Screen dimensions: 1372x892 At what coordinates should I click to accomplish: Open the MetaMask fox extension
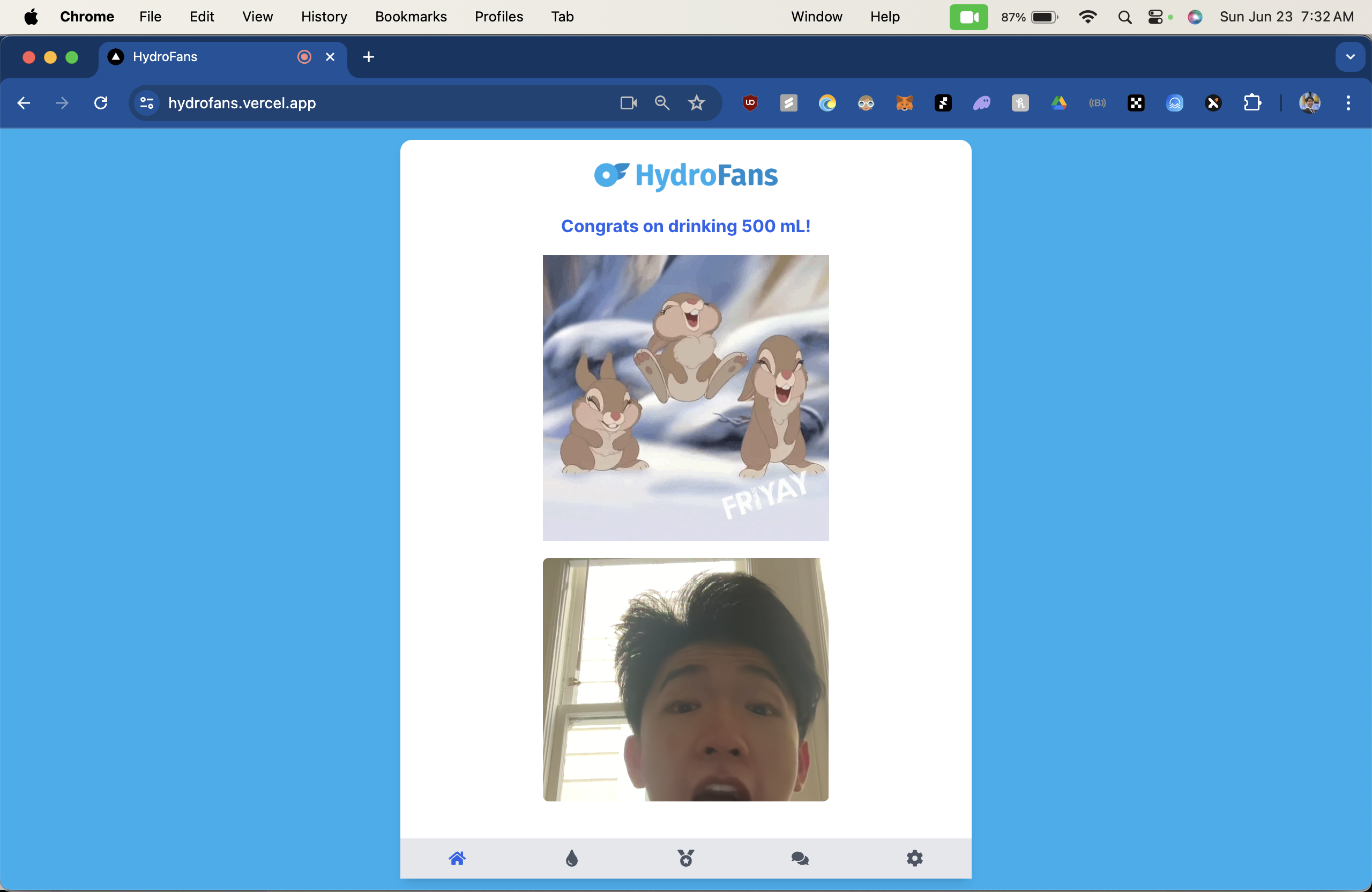pyautogui.click(x=905, y=103)
